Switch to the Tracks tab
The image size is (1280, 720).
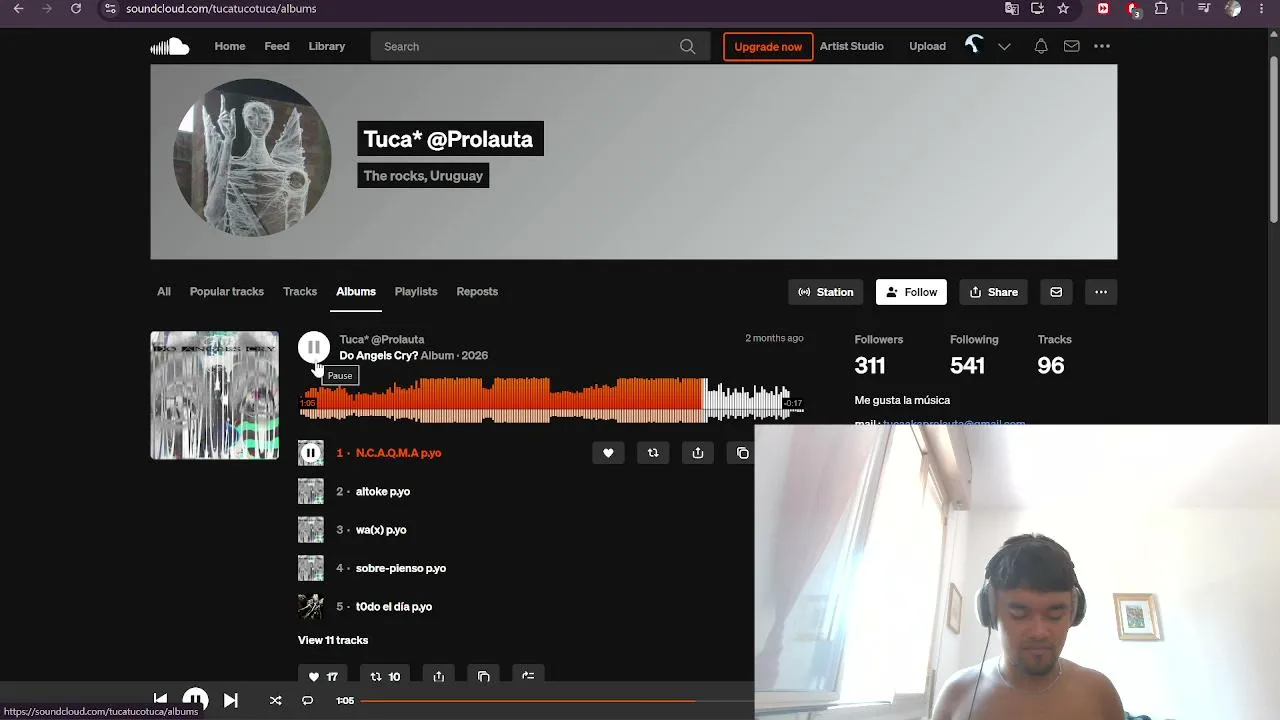300,292
